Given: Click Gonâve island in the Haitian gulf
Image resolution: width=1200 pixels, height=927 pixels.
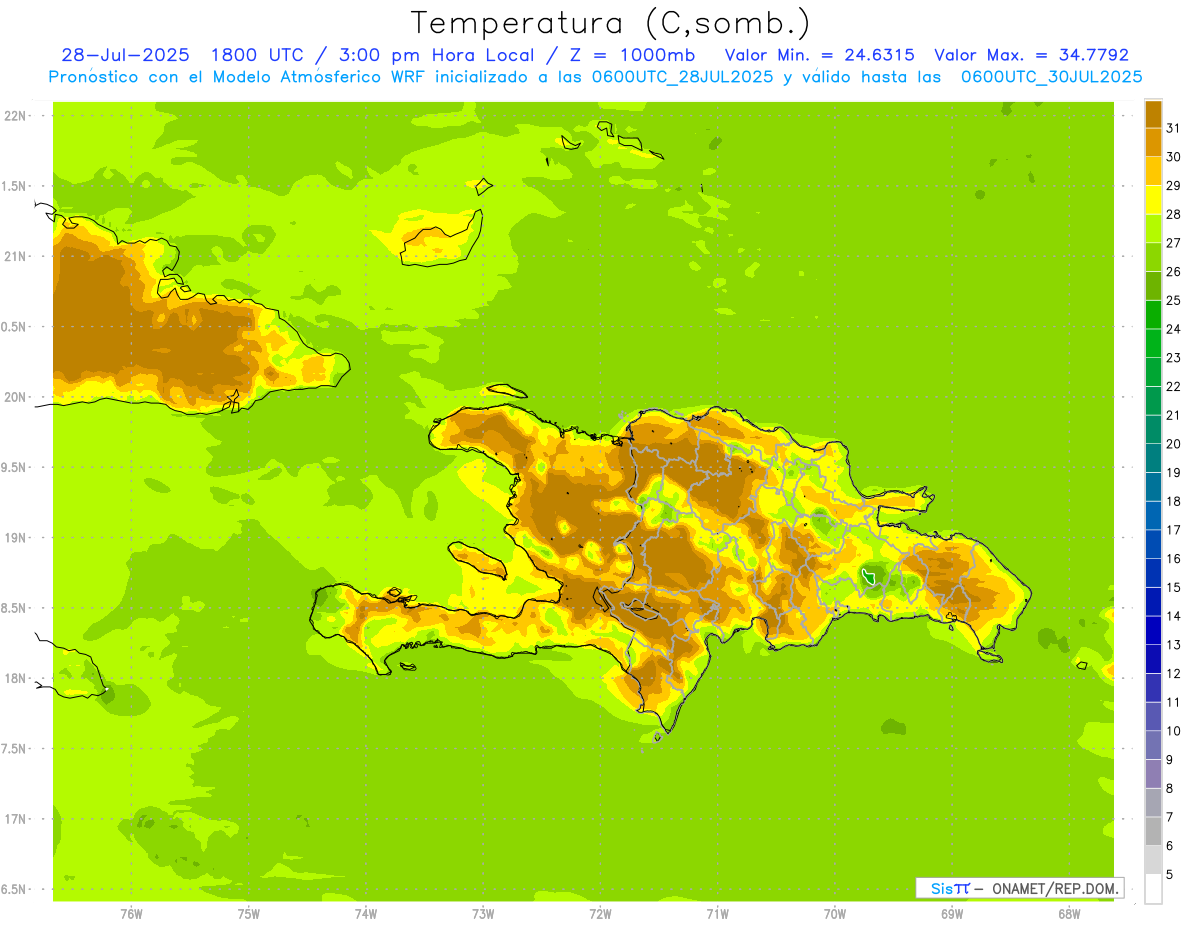Looking at the screenshot, I should (477, 561).
